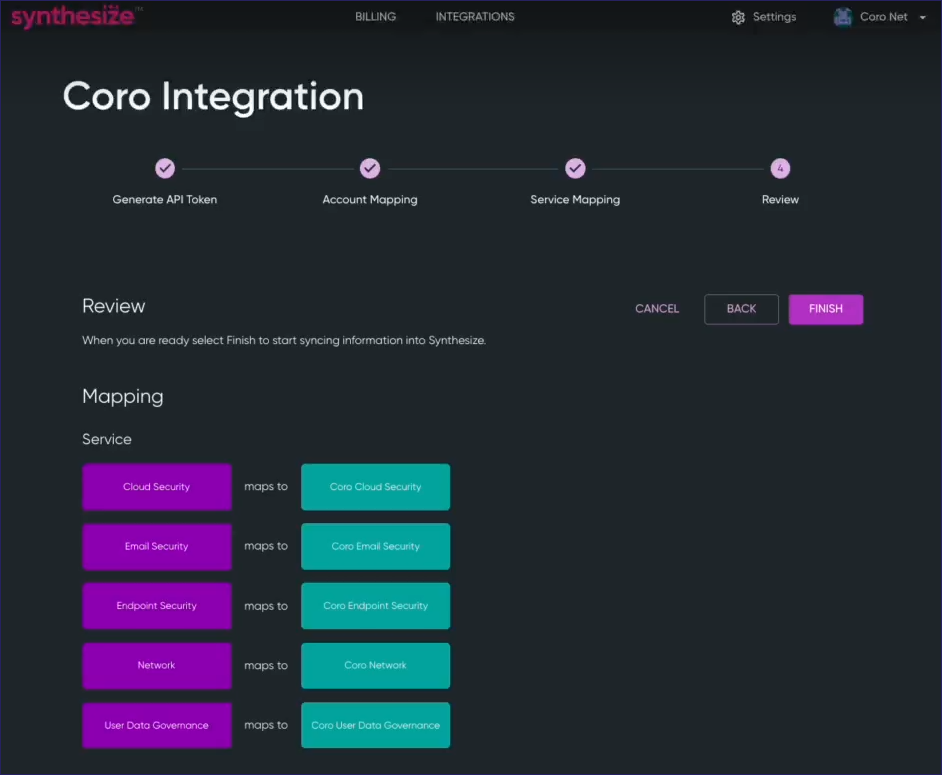Go back using the Back button

click(x=741, y=309)
